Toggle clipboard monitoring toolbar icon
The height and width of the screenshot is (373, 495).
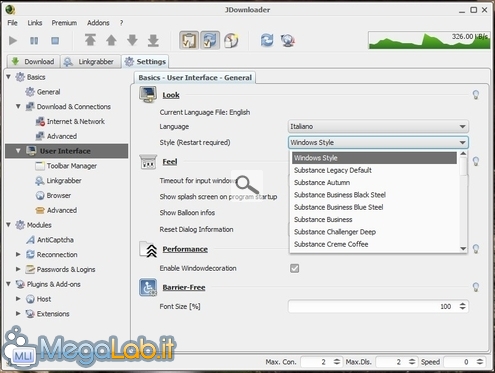[x=189, y=40]
